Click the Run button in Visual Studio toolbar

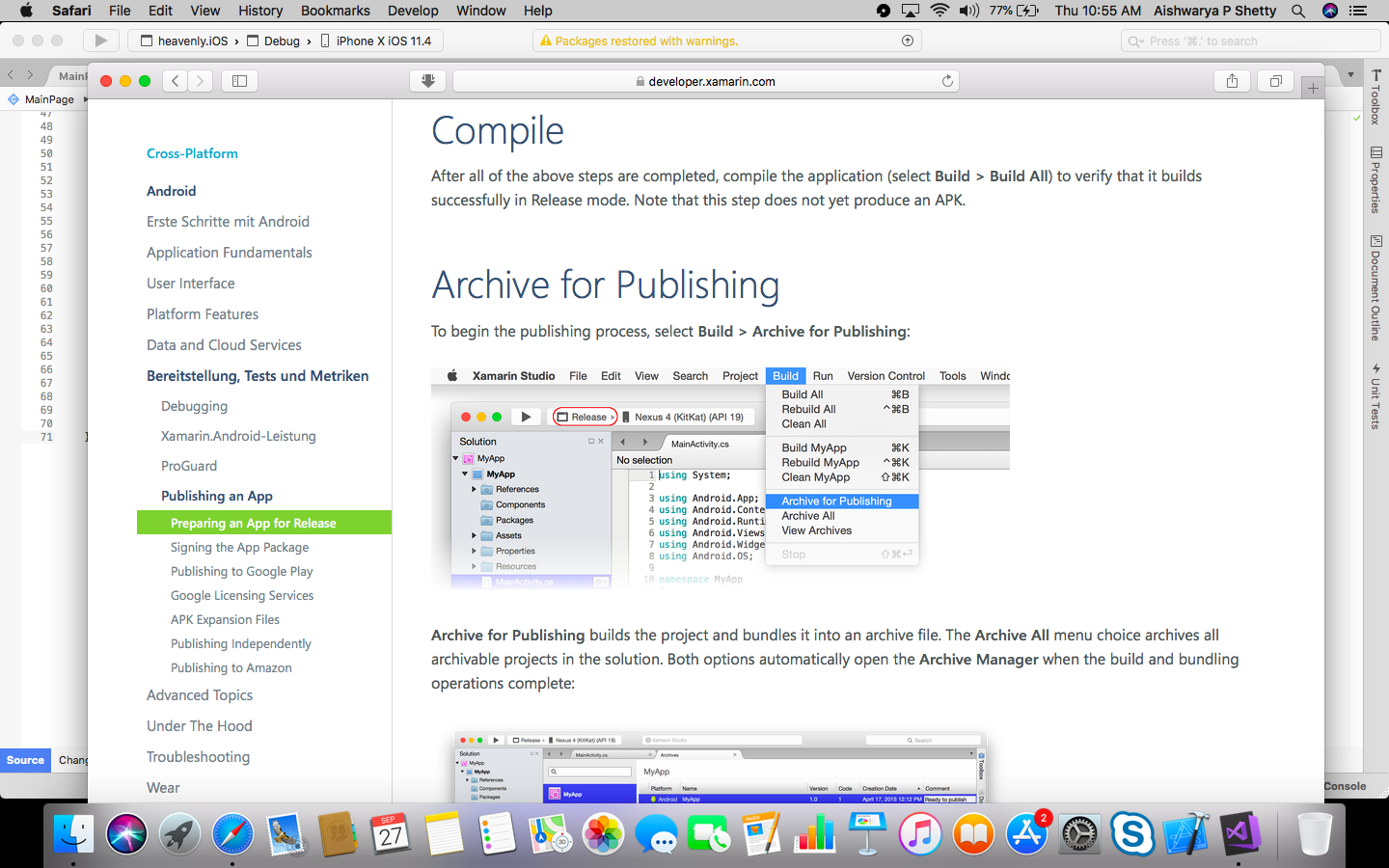click(x=100, y=41)
